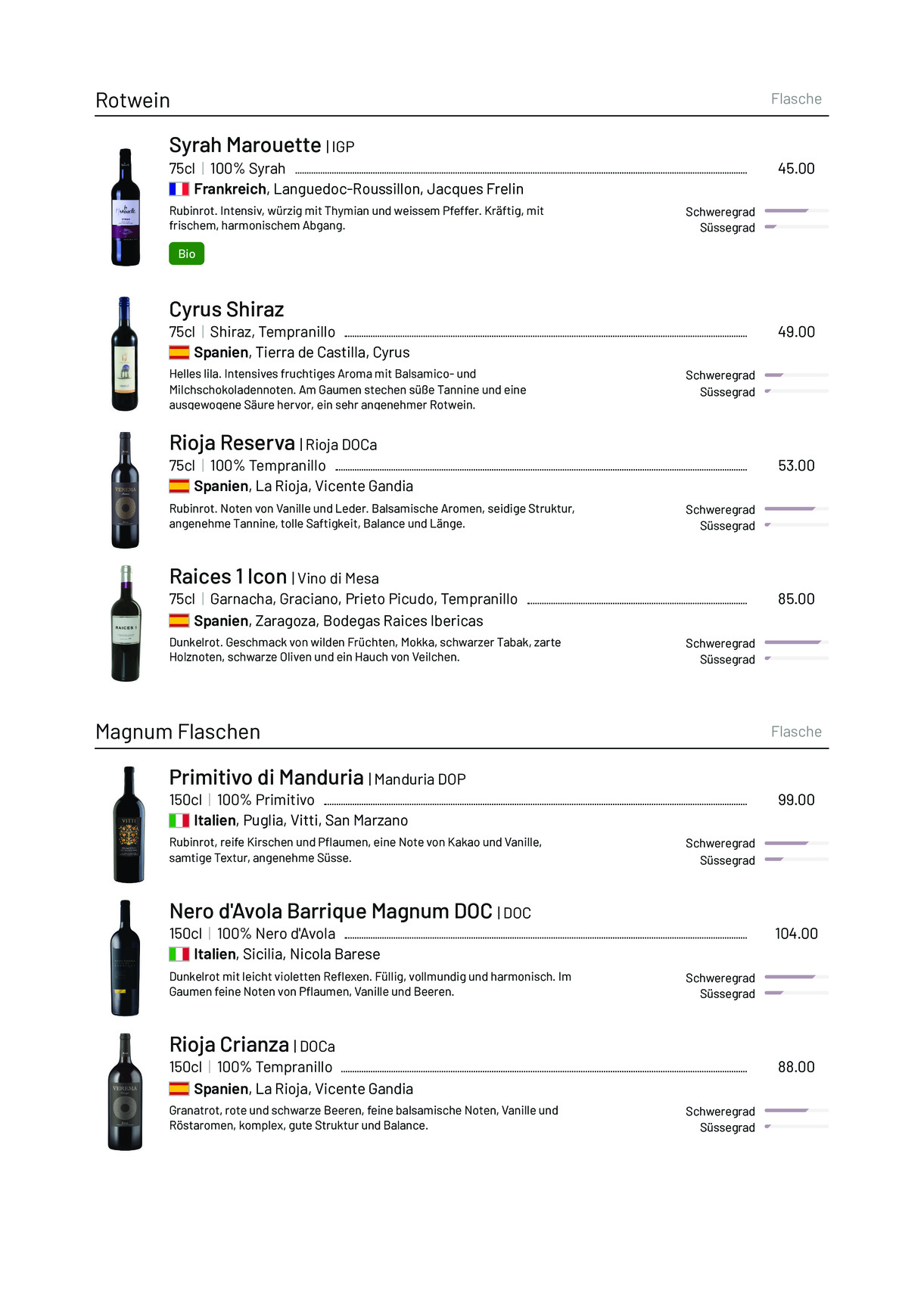Click the Spanish flag in the Raices 1 Icon entry
The image size is (924, 1300).
point(179,621)
